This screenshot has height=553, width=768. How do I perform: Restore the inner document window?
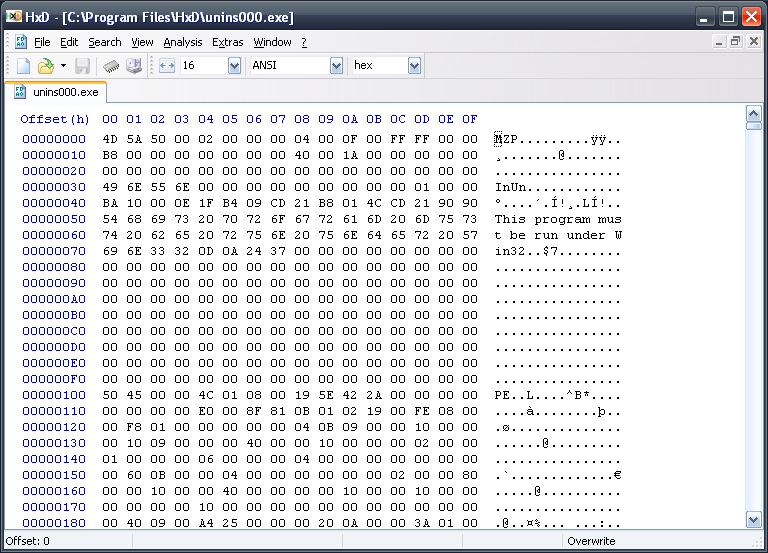736,42
